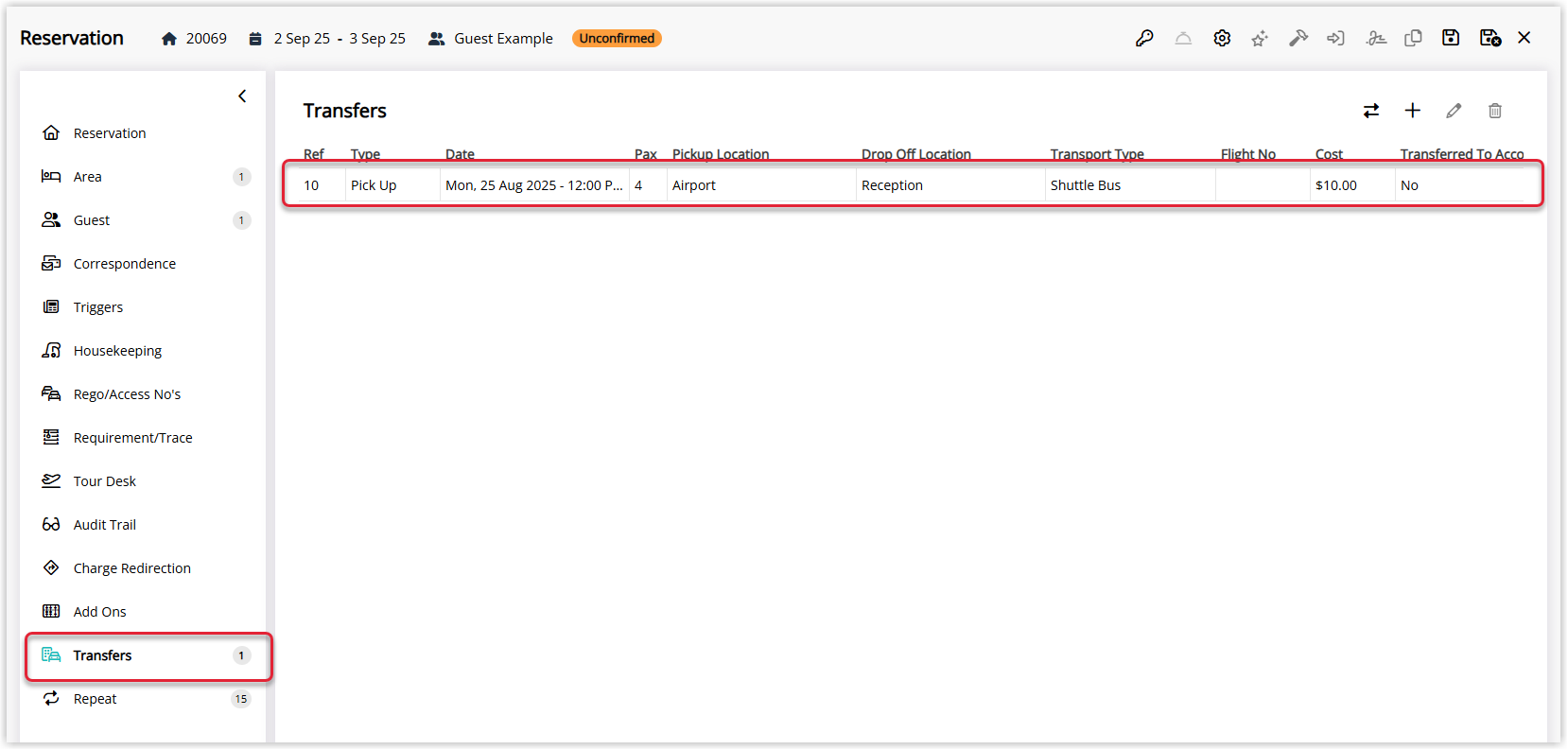Viewport: 1568px width, 750px height.
Task: Click the Airport pickup location cell
Action: point(761,185)
